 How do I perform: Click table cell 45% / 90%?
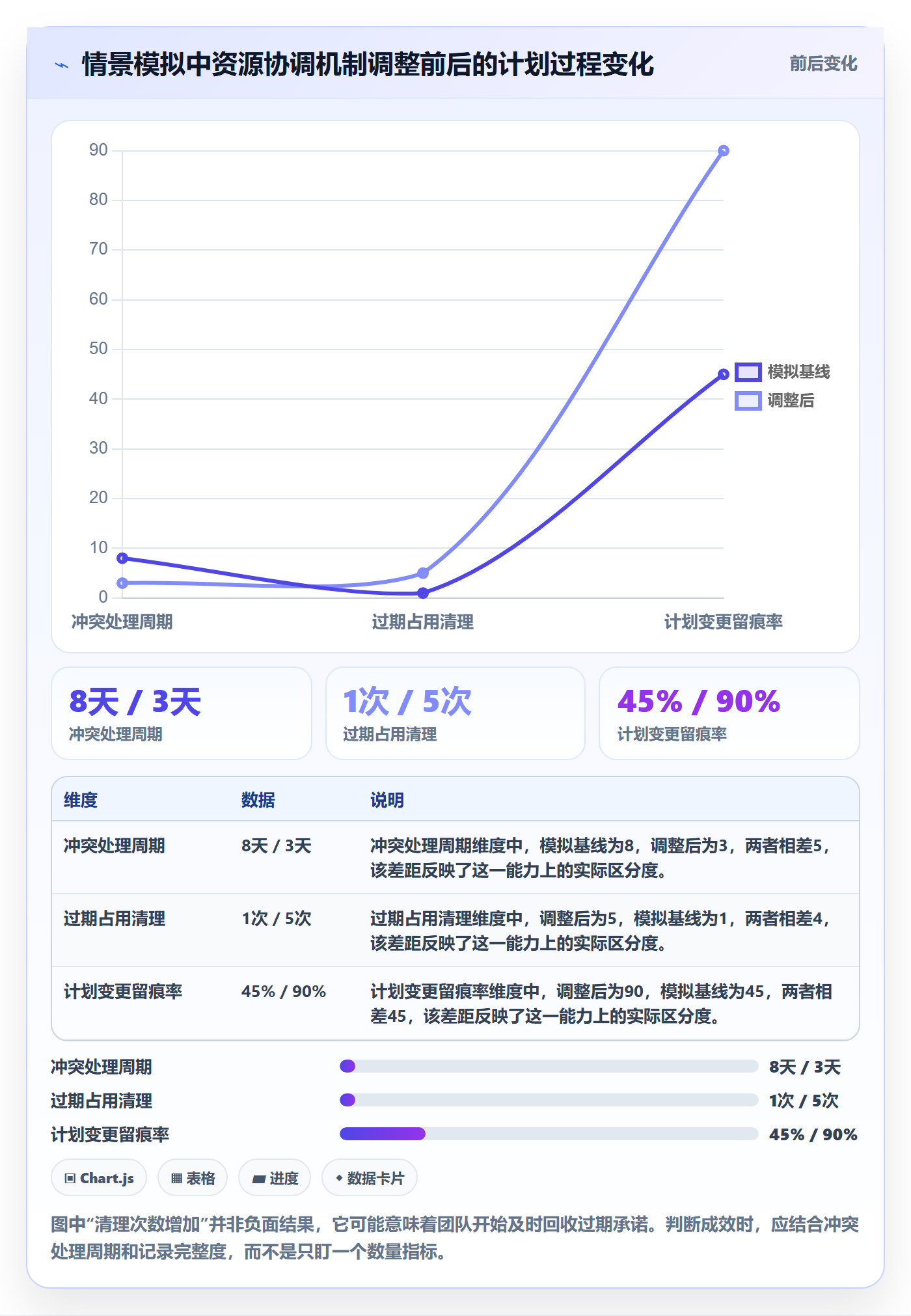click(284, 992)
